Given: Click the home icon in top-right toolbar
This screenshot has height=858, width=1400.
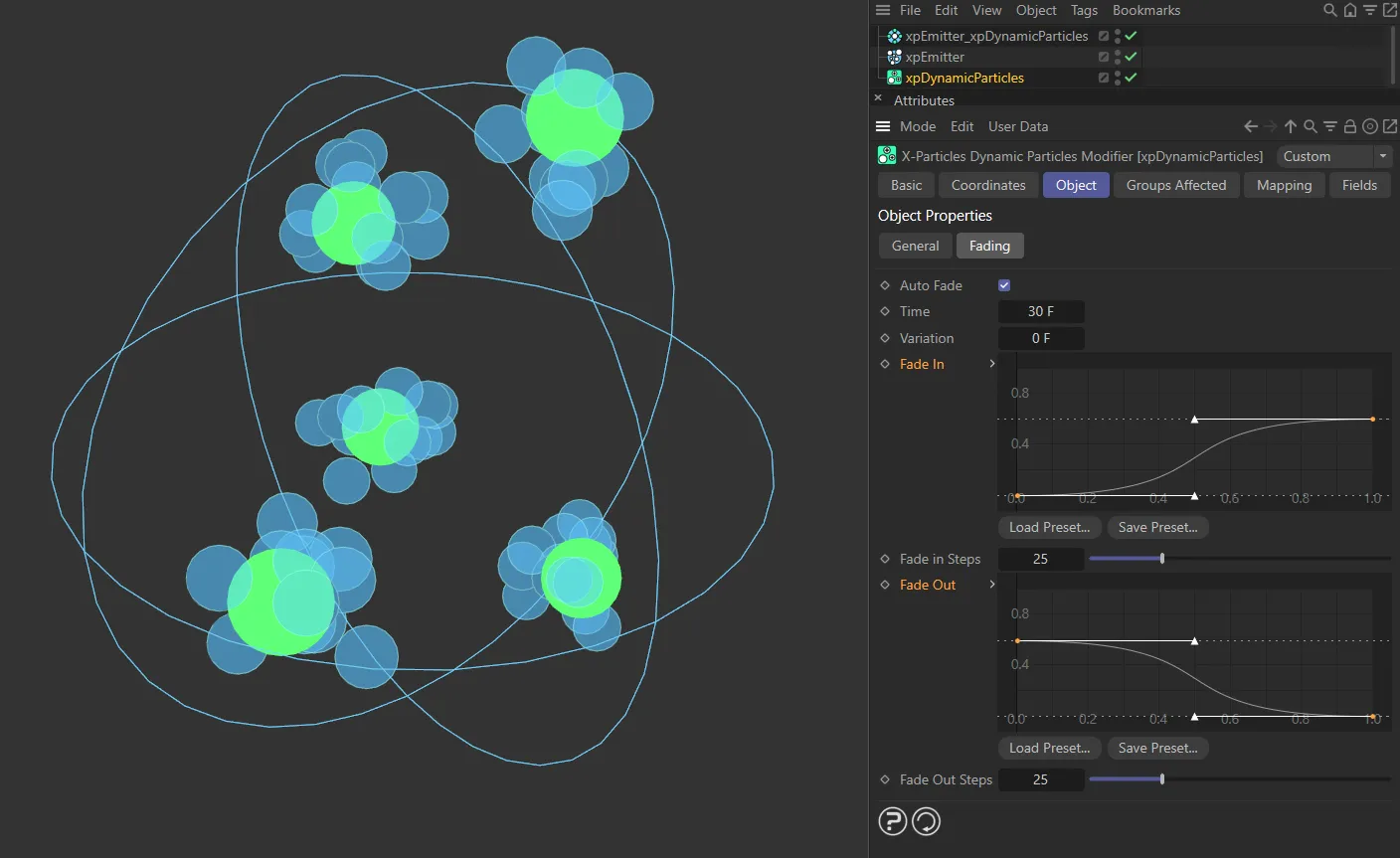Looking at the screenshot, I should (x=1349, y=10).
